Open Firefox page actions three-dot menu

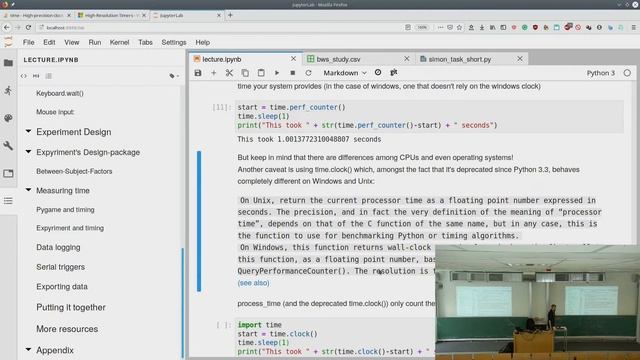click(440, 27)
